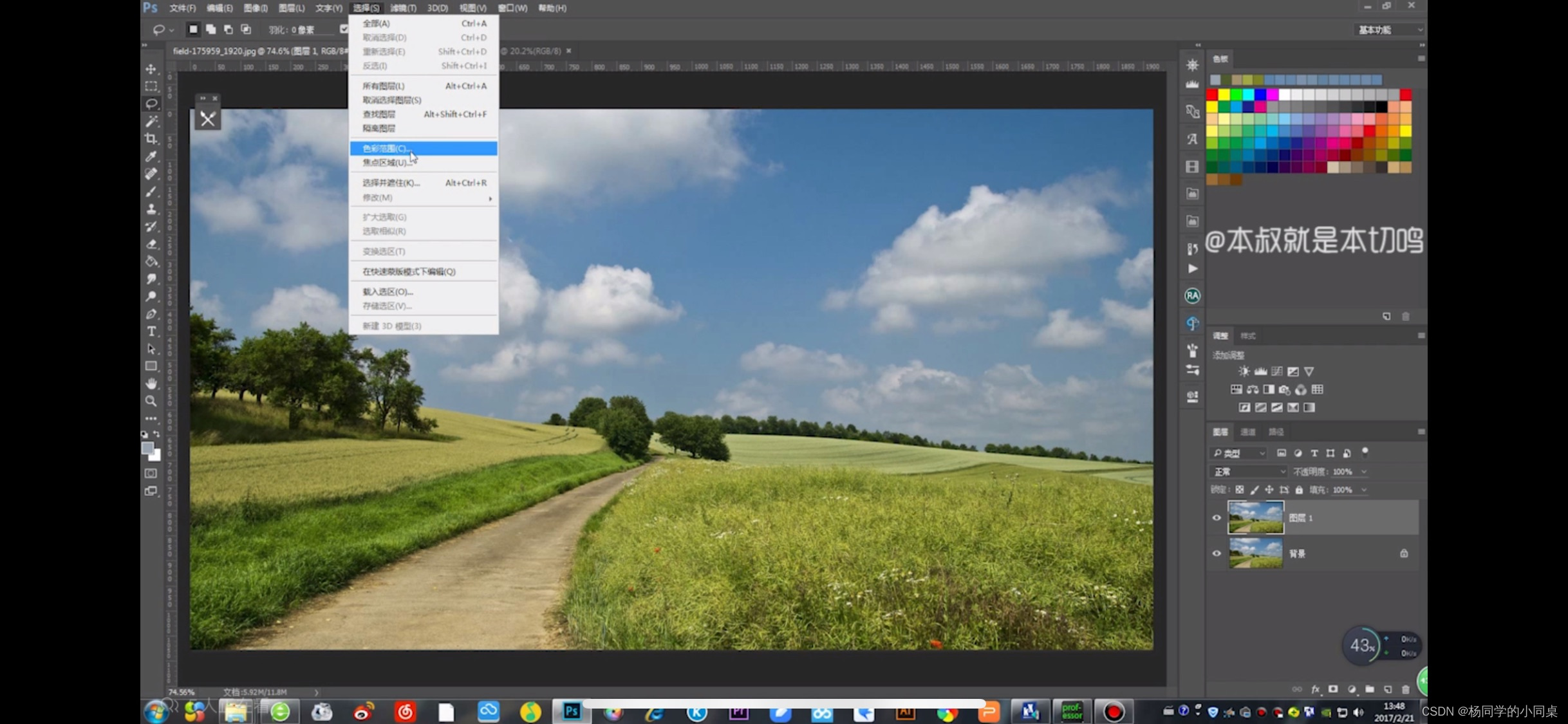Select the Healing Brush tool

151,174
